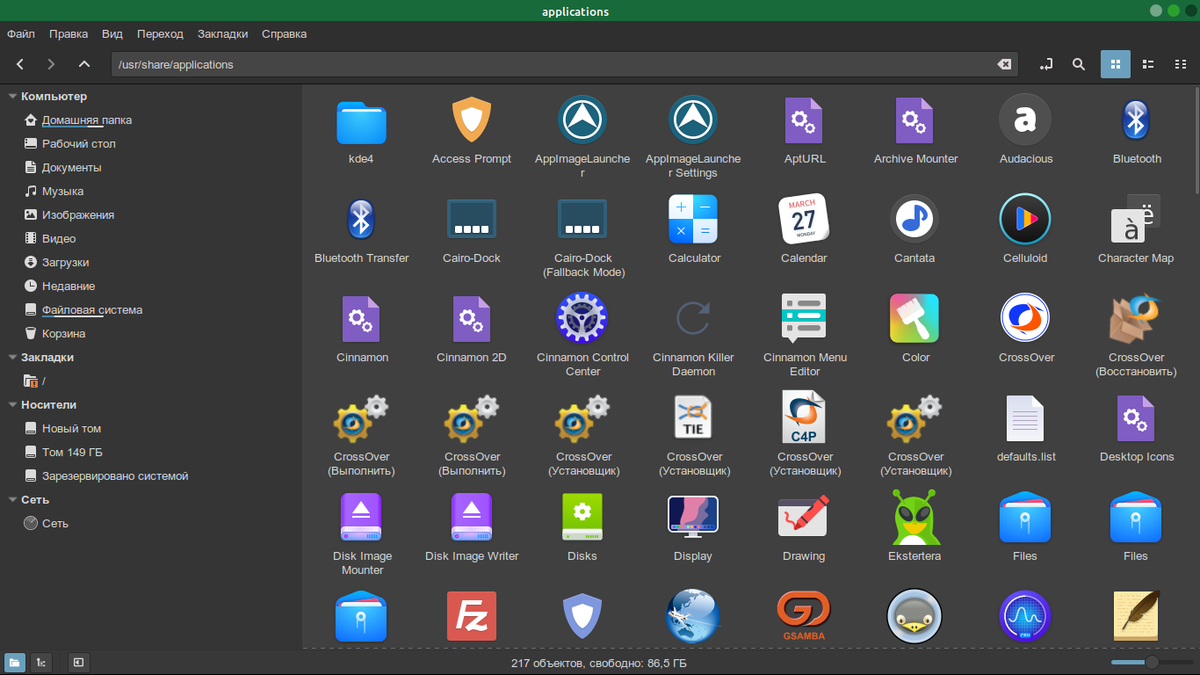Select the GSAMBA icon
1200x675 pixels.
pos(804,616)
